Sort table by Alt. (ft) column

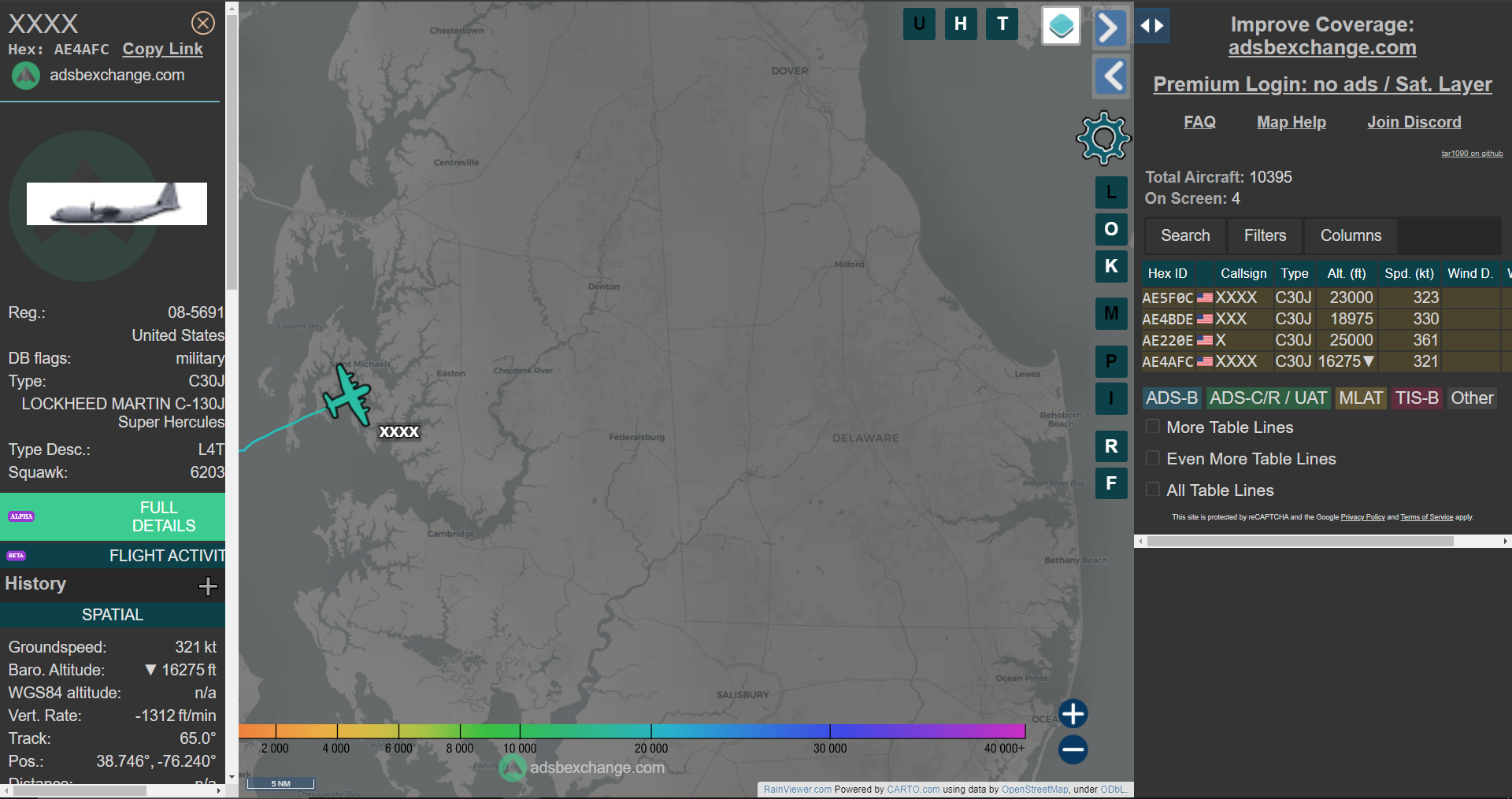1347,273
